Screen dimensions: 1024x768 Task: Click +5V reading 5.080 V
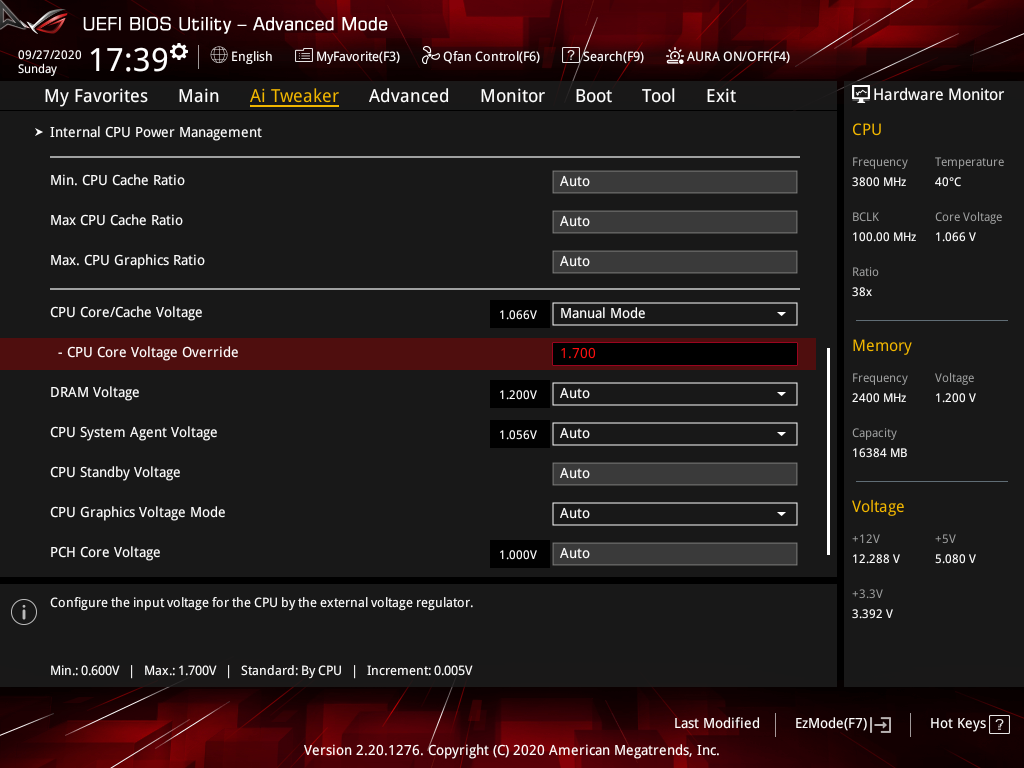tap(955, 559)
